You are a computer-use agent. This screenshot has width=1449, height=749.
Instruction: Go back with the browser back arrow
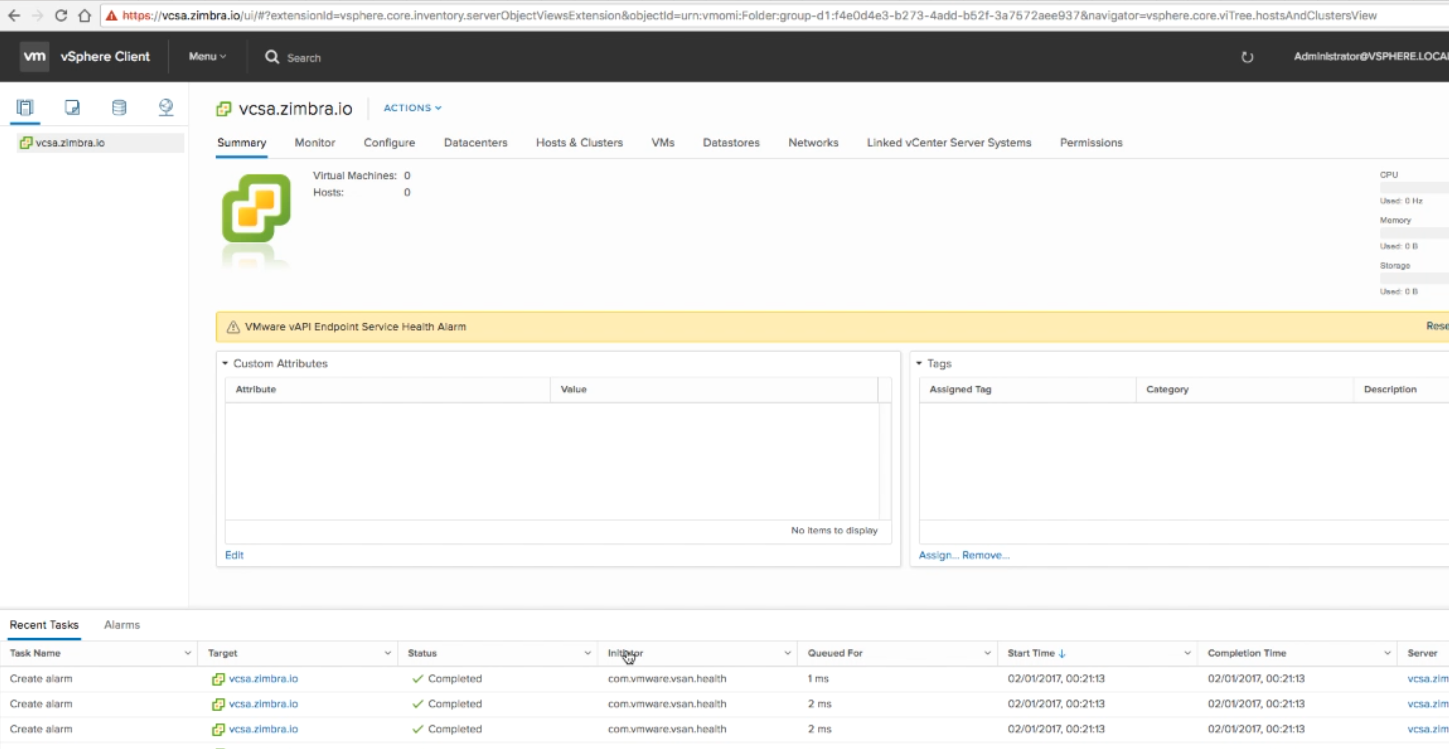point(14,16)
